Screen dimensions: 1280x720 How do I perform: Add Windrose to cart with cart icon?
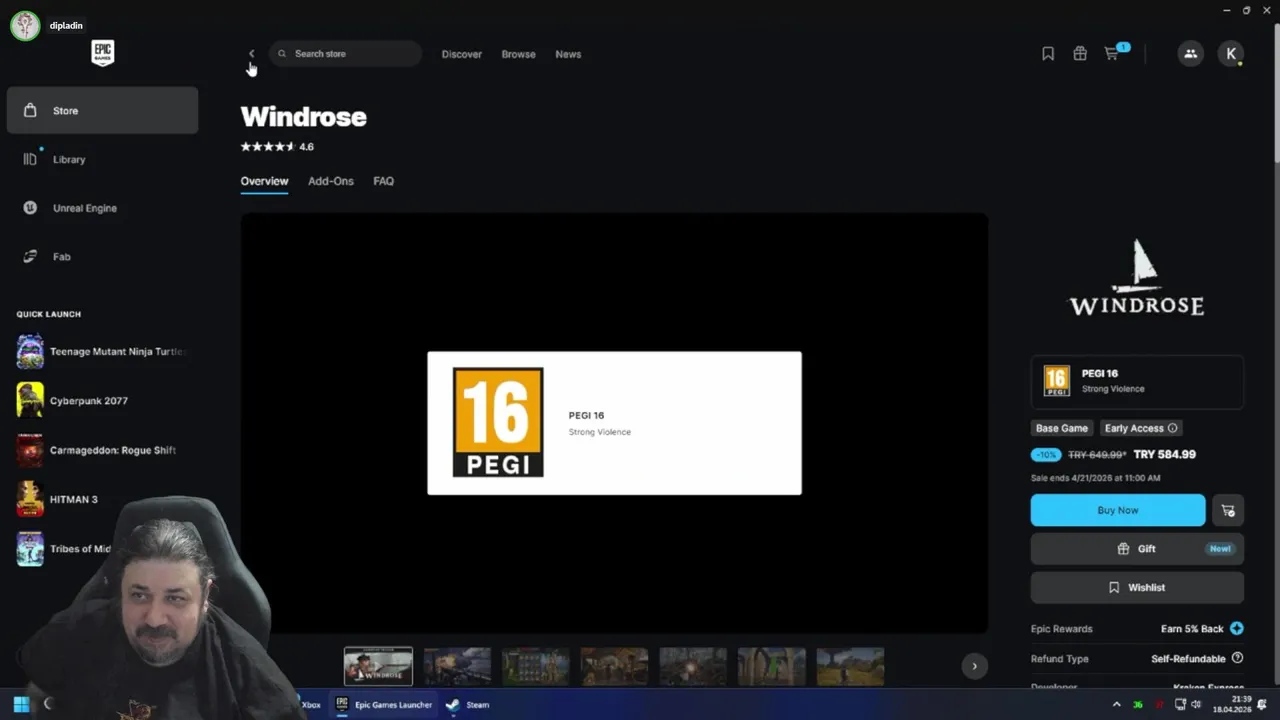pos(1228,510)
